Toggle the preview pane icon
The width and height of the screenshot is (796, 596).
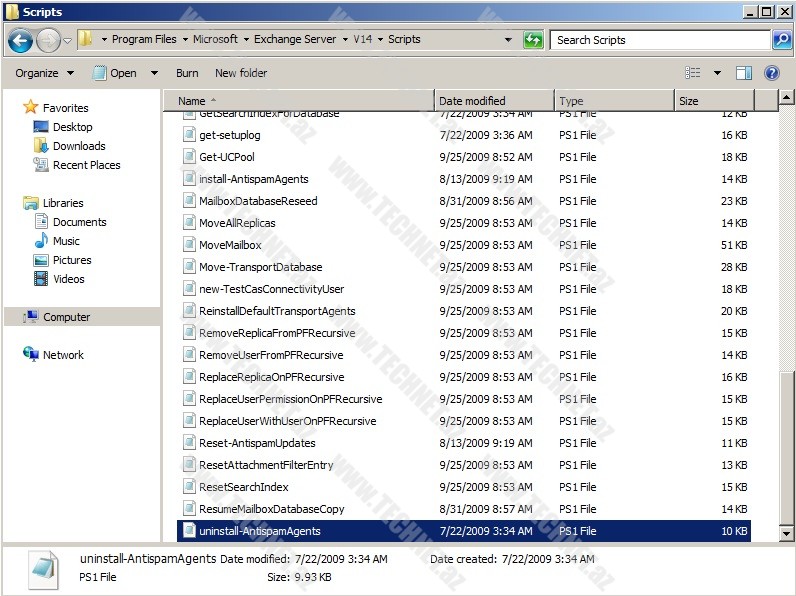(743, 73)
